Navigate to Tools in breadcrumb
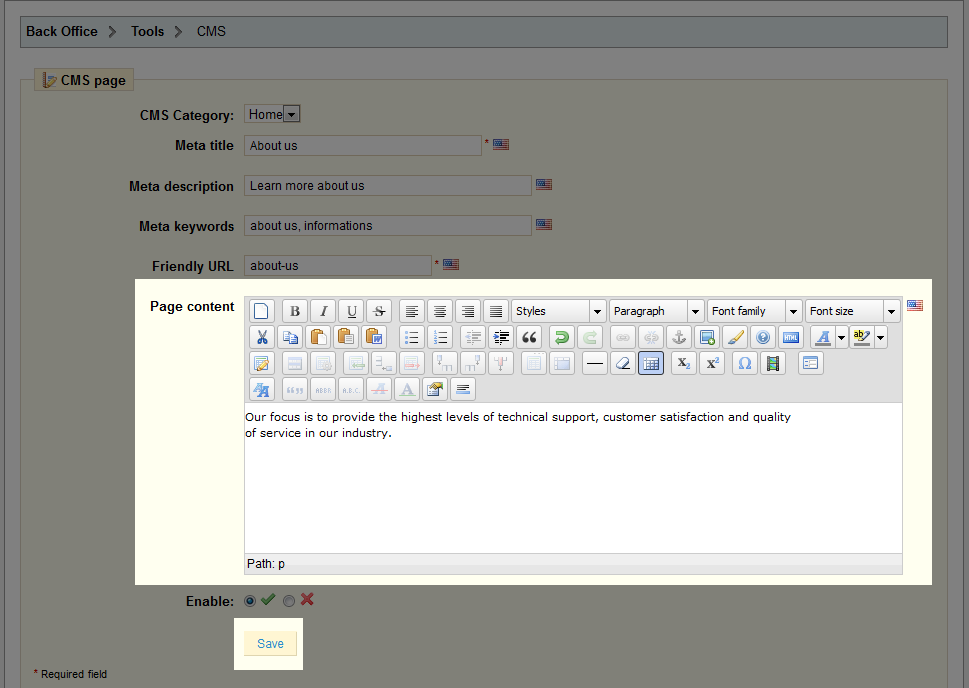 pos(147,31)
